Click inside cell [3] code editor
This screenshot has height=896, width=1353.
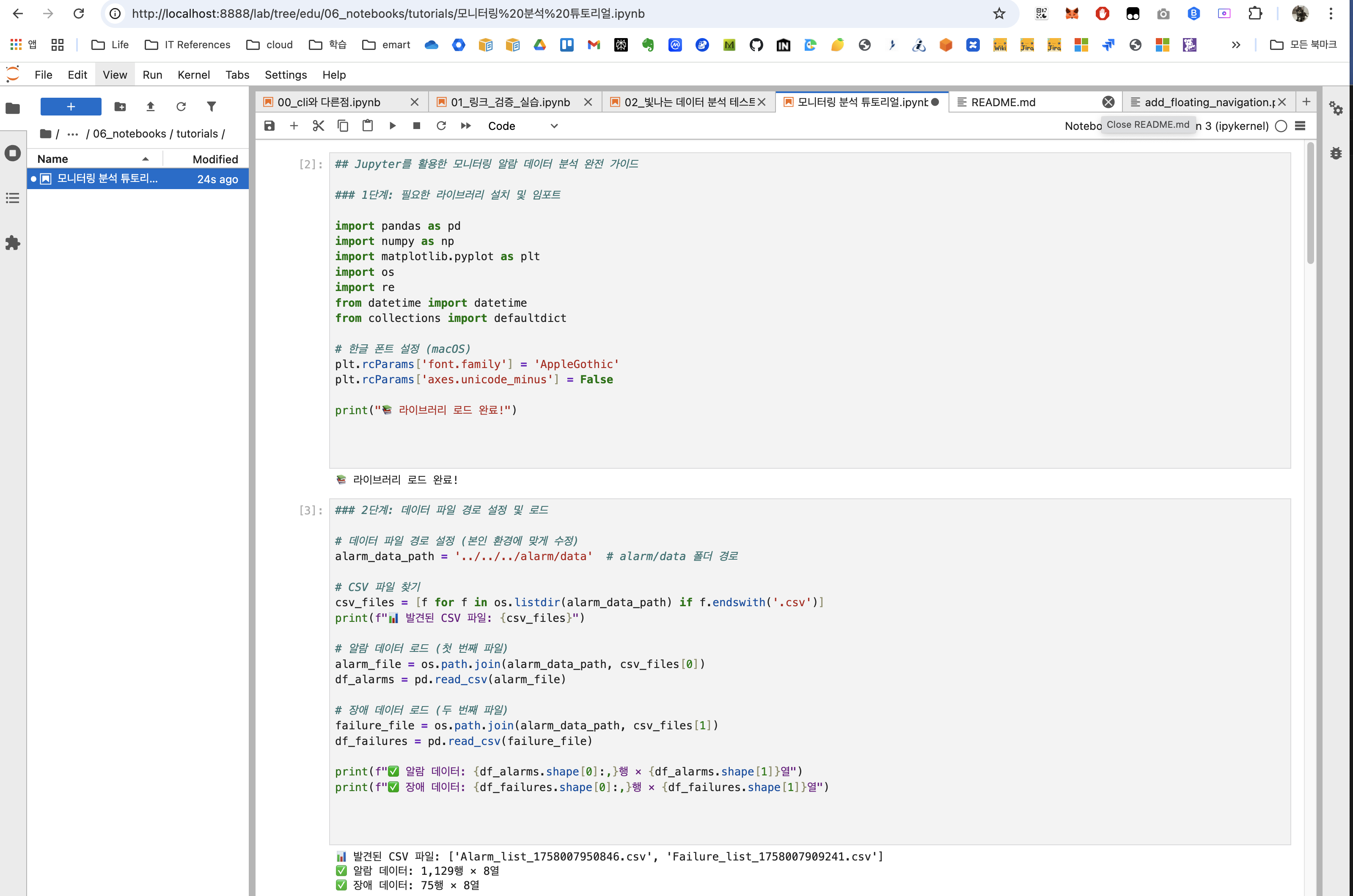coord(810,671)
